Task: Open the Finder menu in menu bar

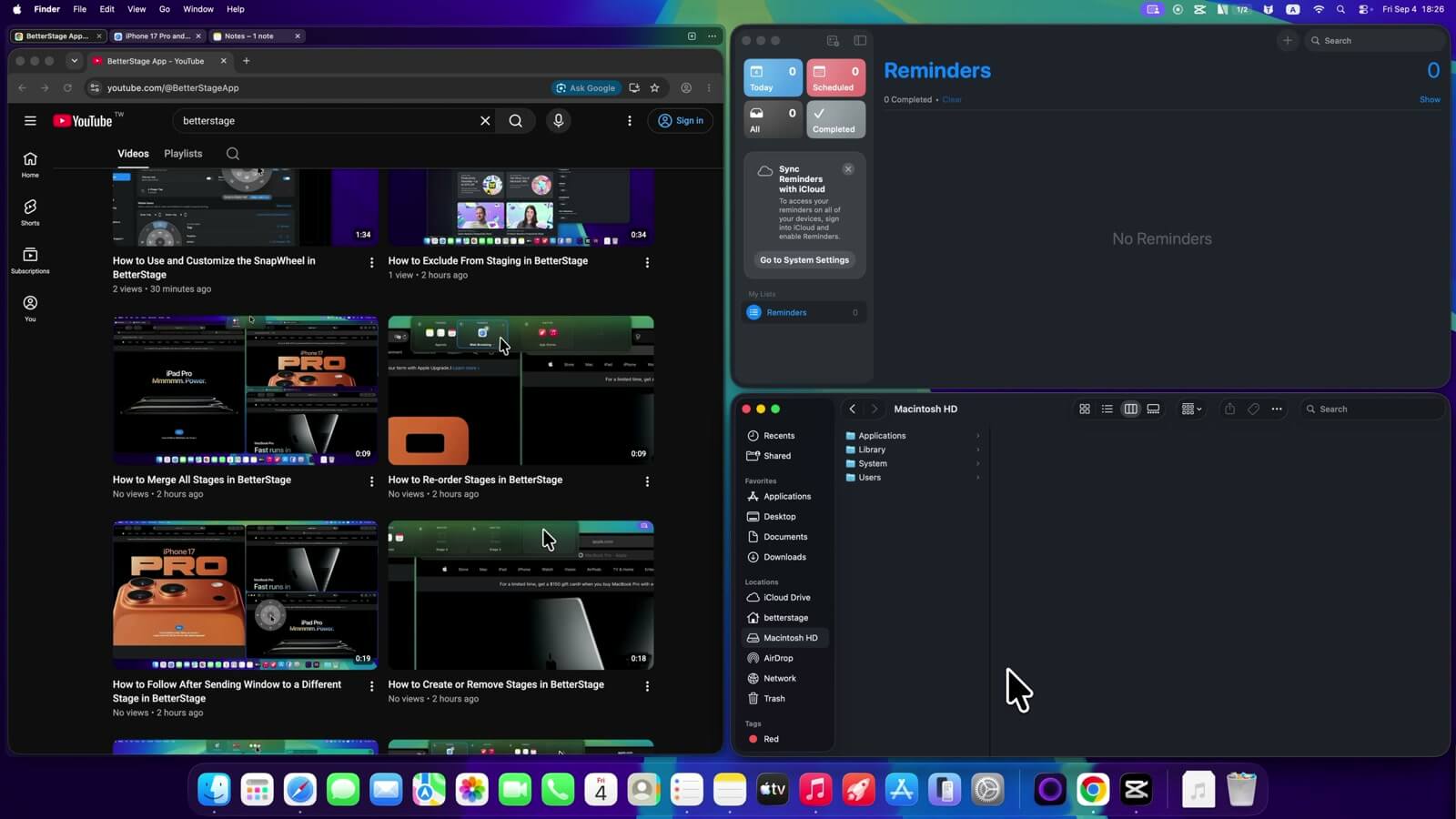Action: pyautogui.click(x=46, y=9)
